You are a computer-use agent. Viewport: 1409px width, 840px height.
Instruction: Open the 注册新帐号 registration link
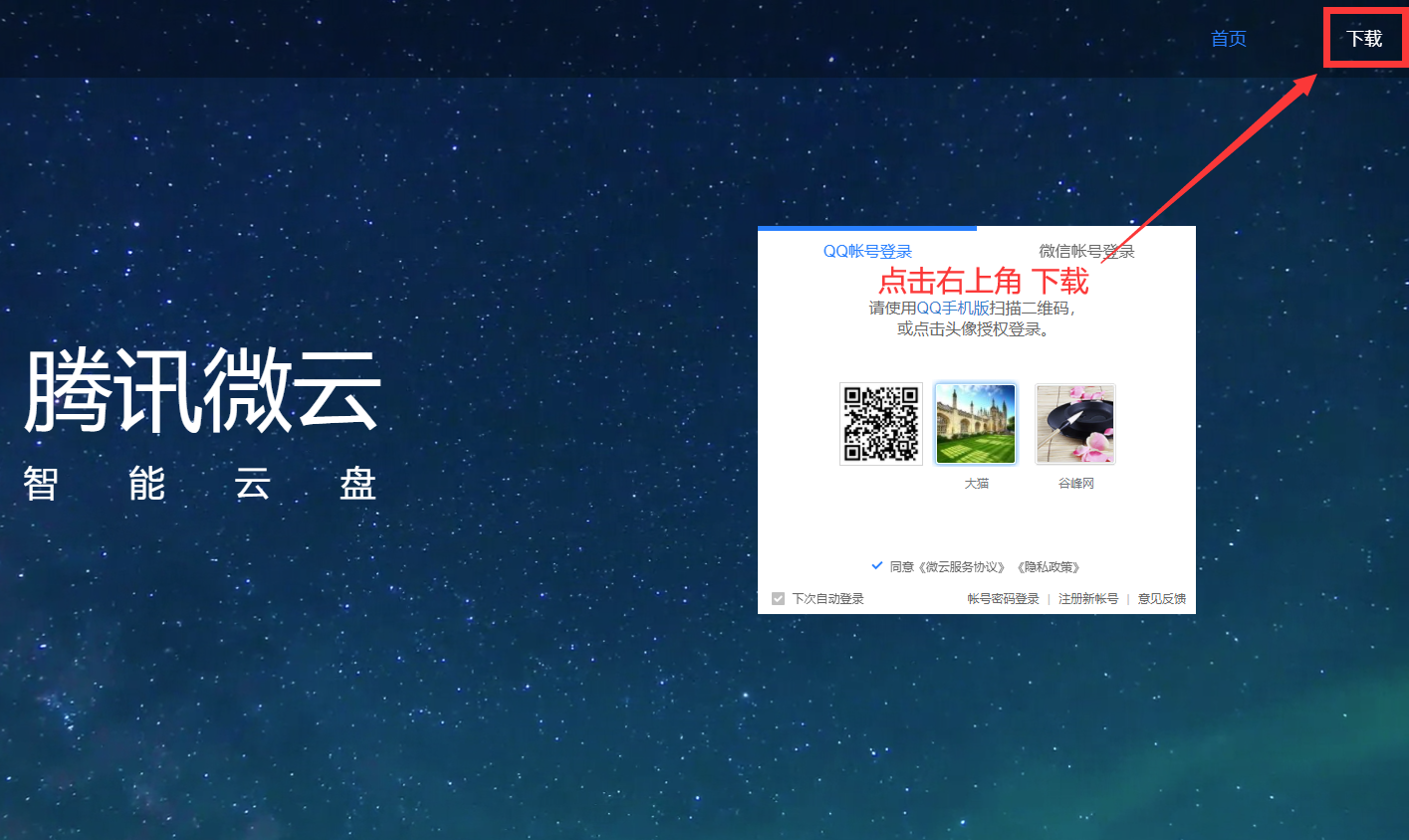tap(1088, 599)
